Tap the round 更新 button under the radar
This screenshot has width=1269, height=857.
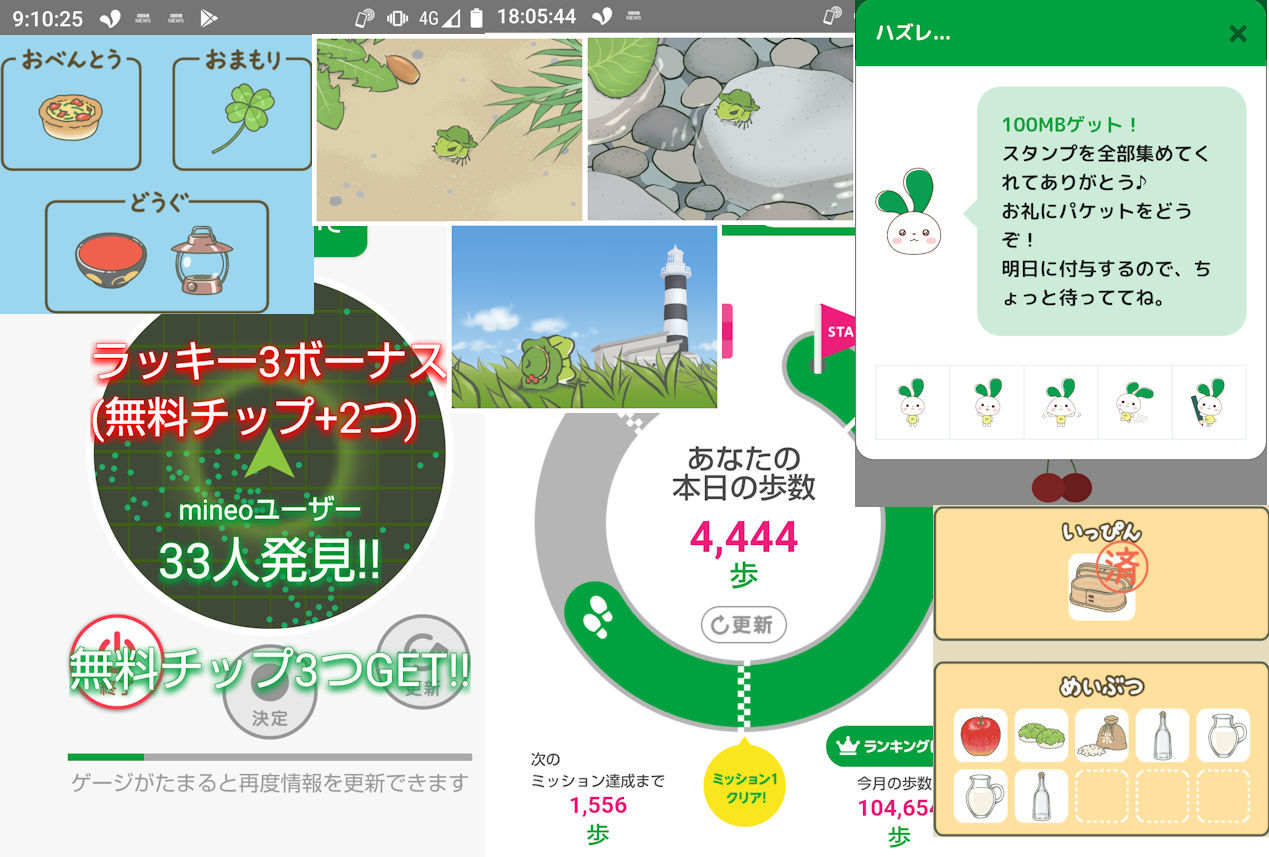[424, 662]
